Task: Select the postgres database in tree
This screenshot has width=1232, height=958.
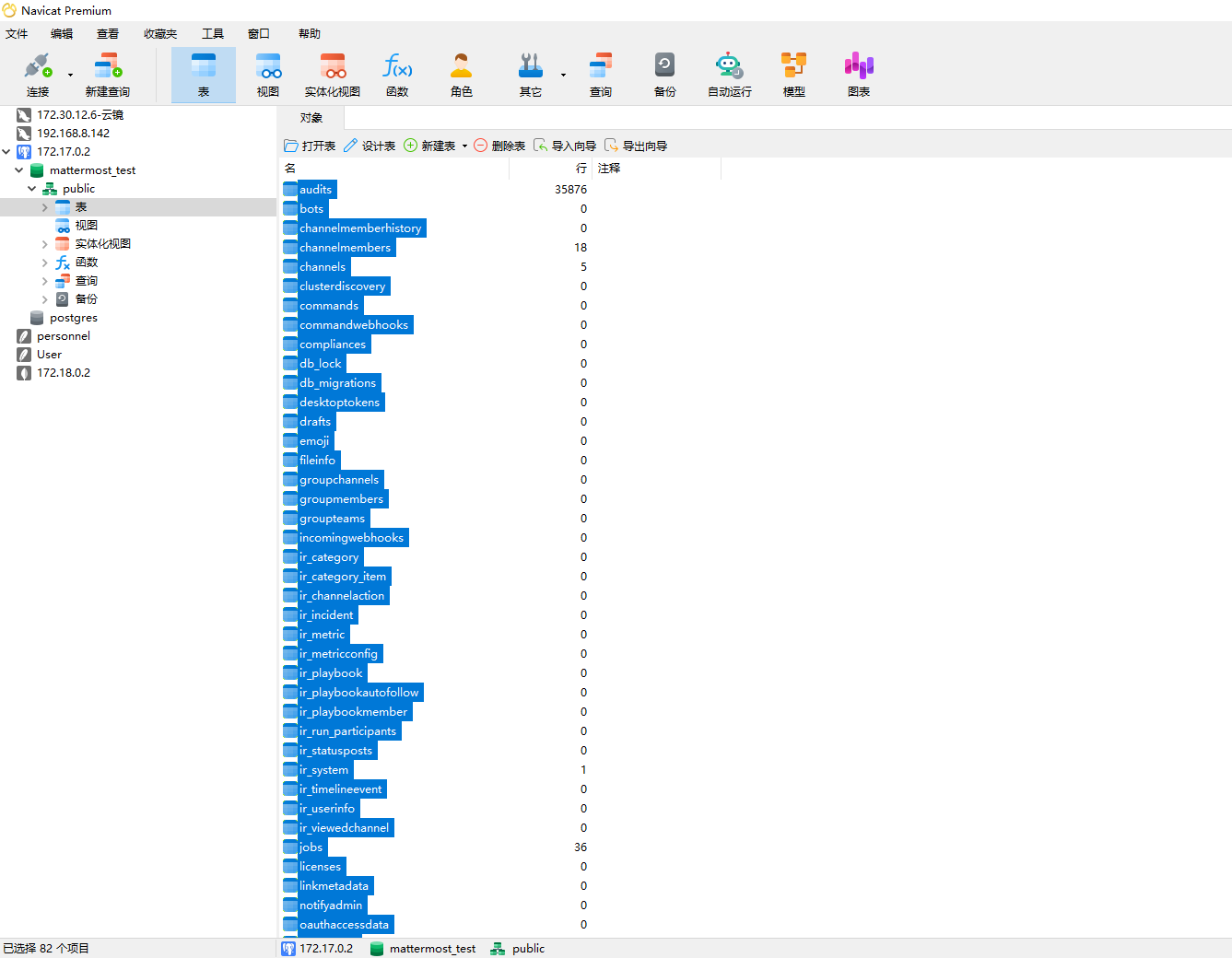Action: tap(73, 318)
